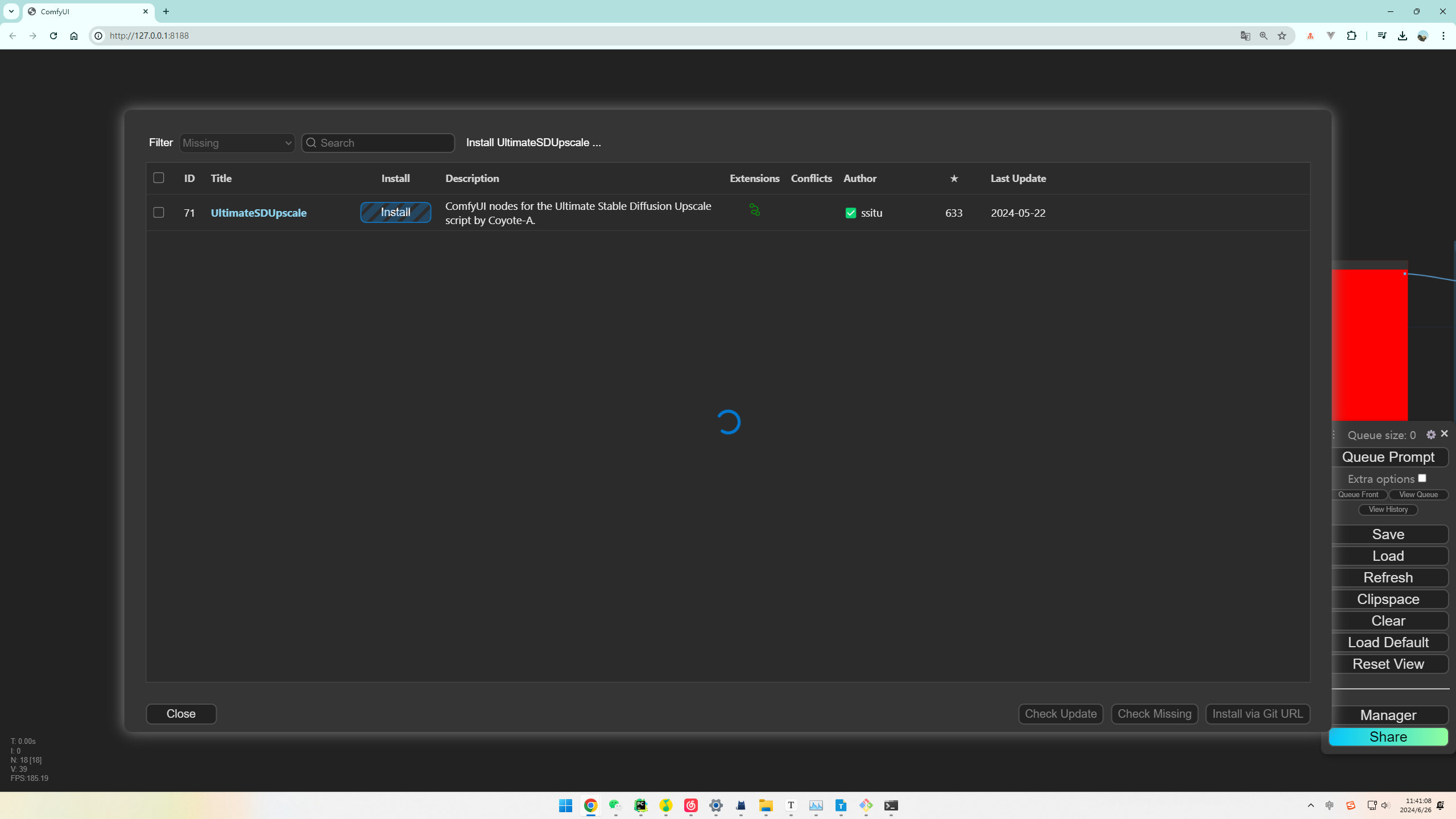Open the ComfyUI menu settings gear
The image size is (1456, 819).
1431,435
